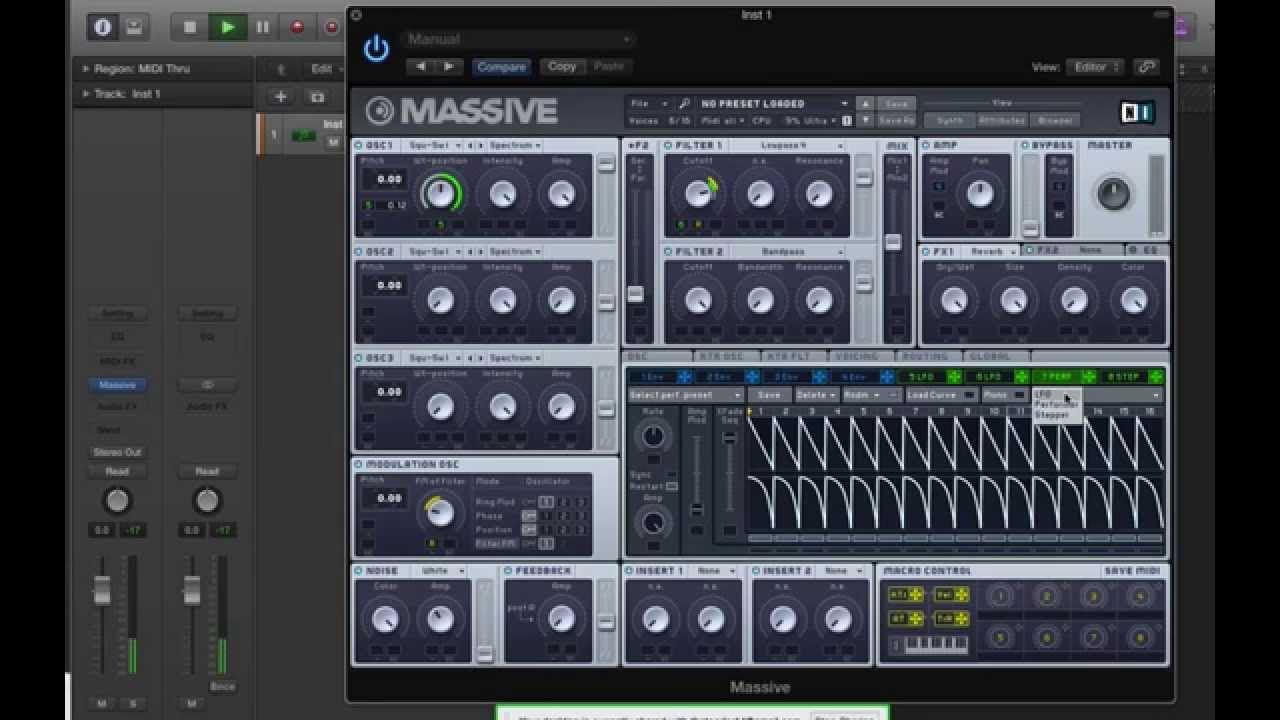Viewport: 1280px width, 720px height.
Task: Open the Select perf. preset dropdown
Action: click(685, 395)
